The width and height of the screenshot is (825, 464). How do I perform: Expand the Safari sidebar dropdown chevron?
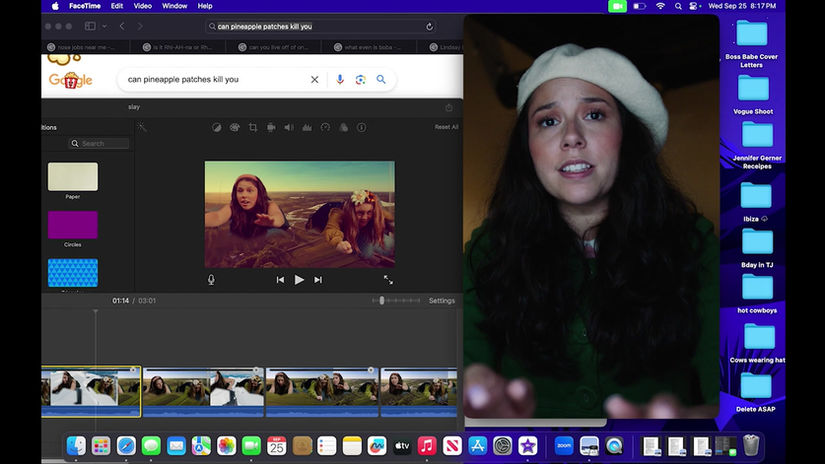pos(103,26)
